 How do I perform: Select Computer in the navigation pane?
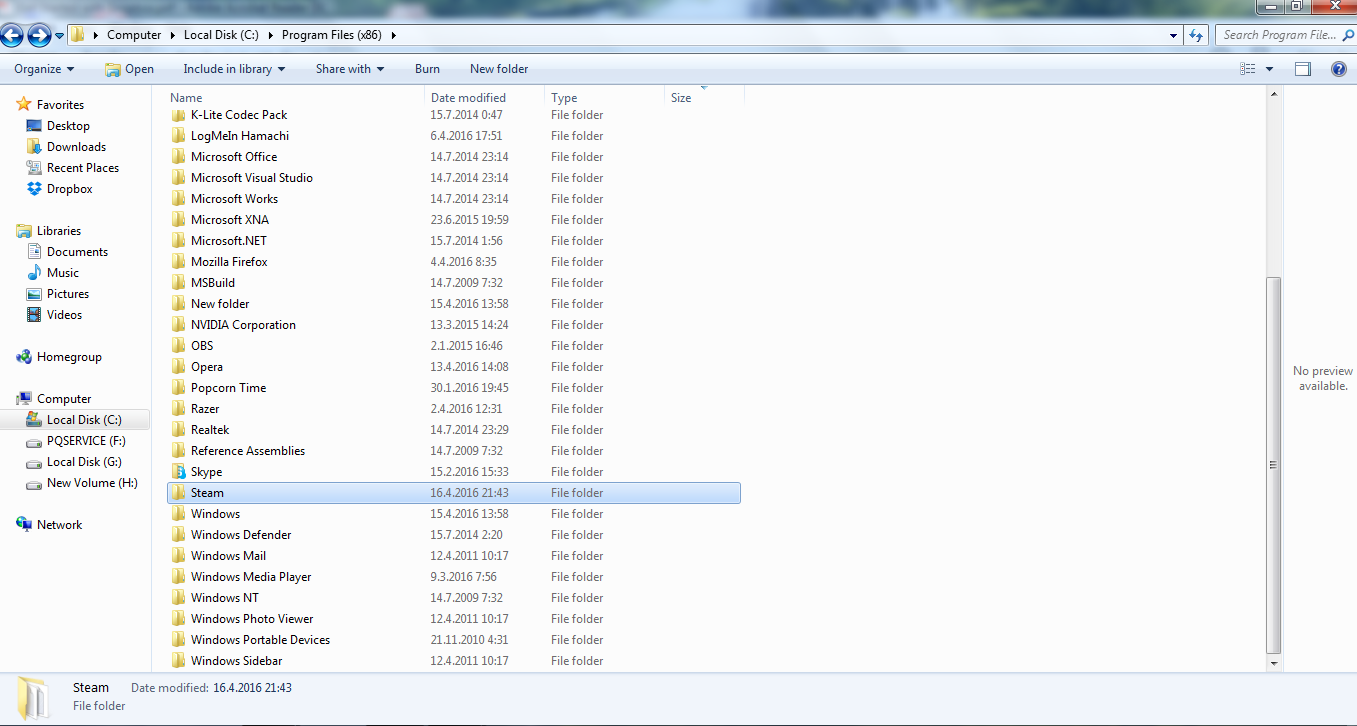click(x=64, y=399)
